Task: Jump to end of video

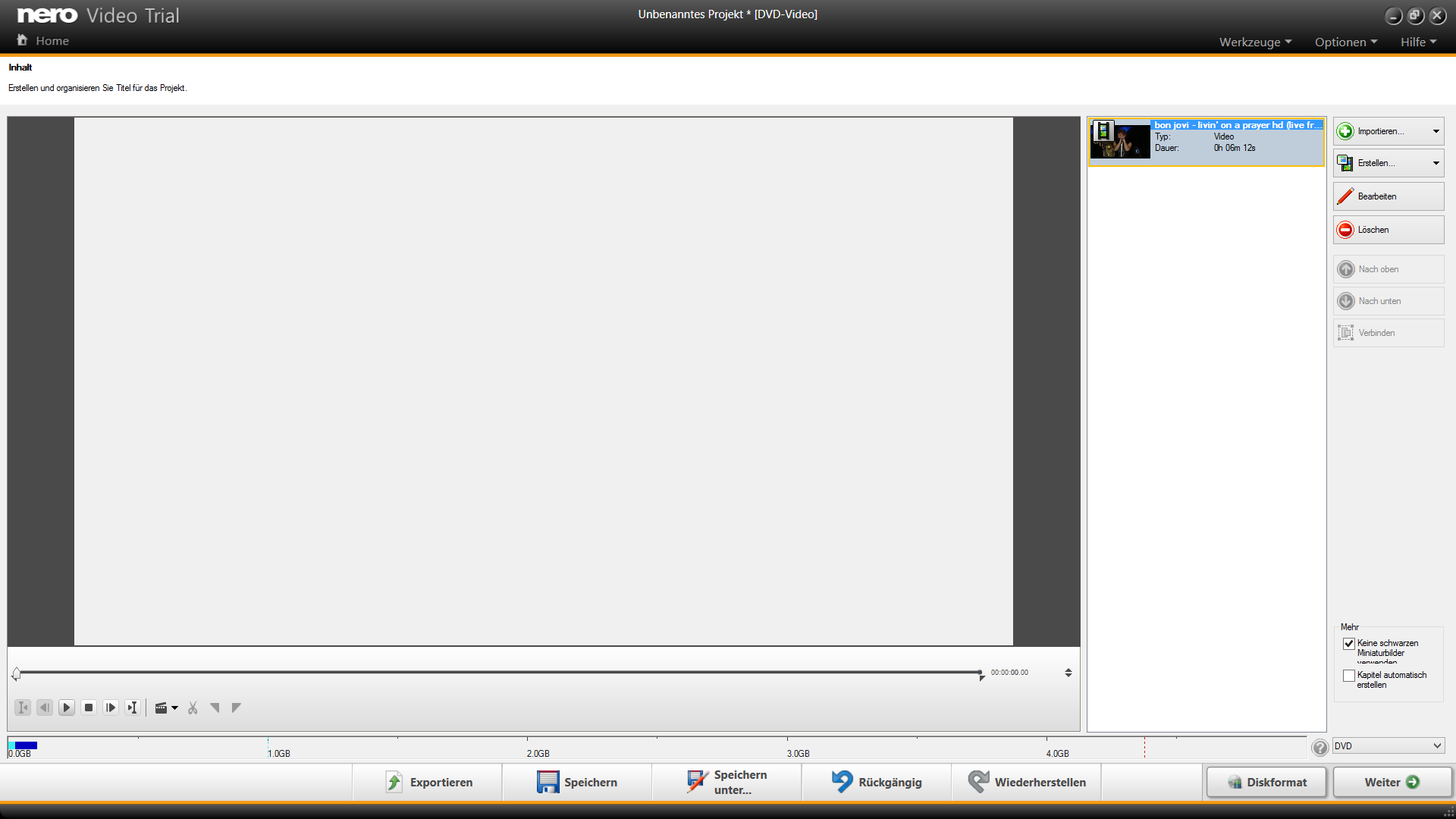Action: [x=133, y=708]
